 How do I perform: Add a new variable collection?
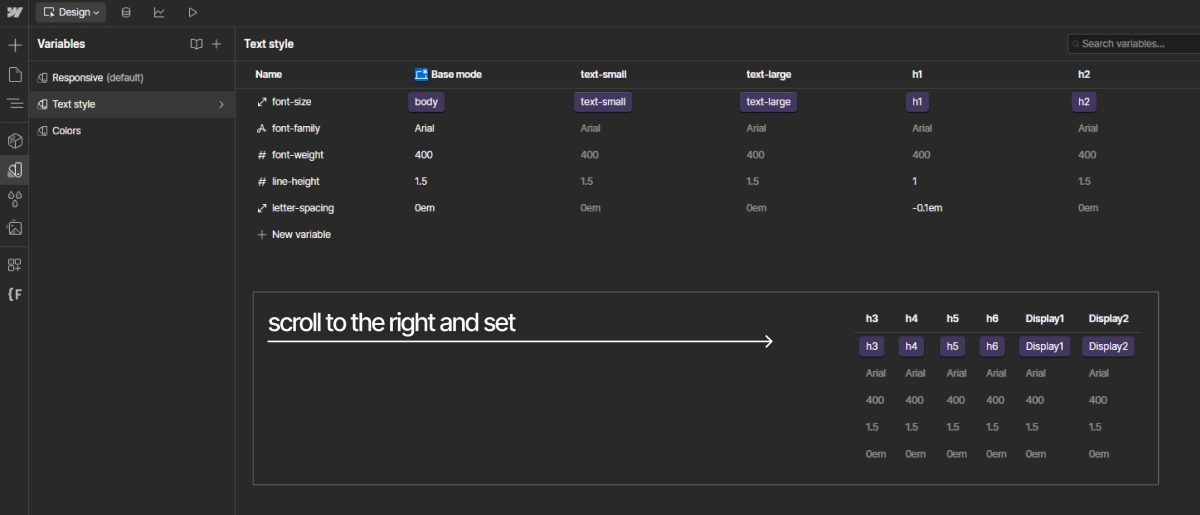point(216,44)
